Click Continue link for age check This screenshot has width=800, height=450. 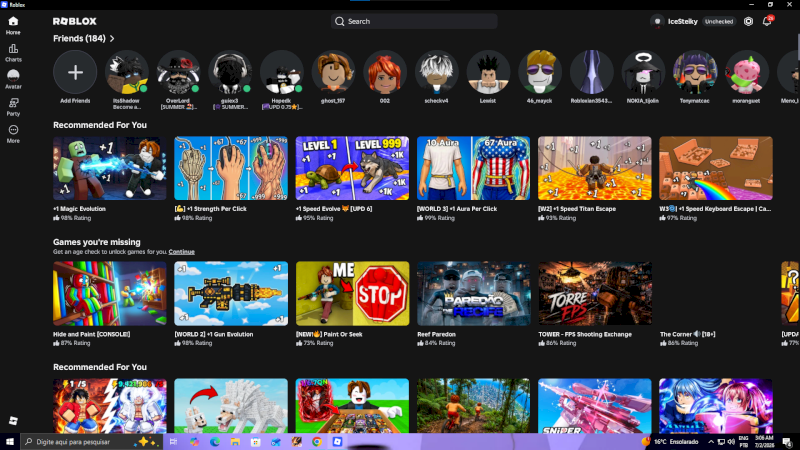(182, 252)
